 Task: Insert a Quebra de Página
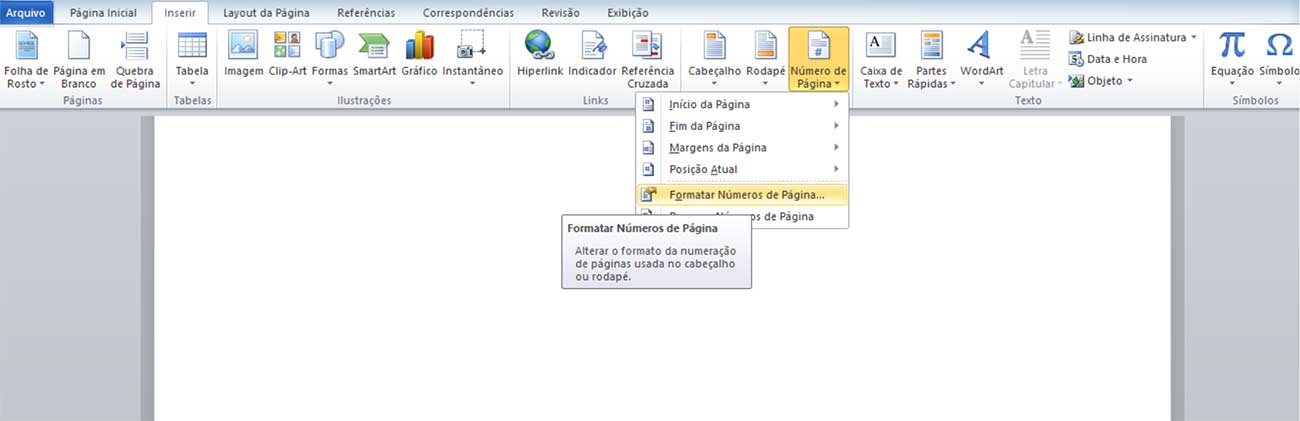pos(135,59)
